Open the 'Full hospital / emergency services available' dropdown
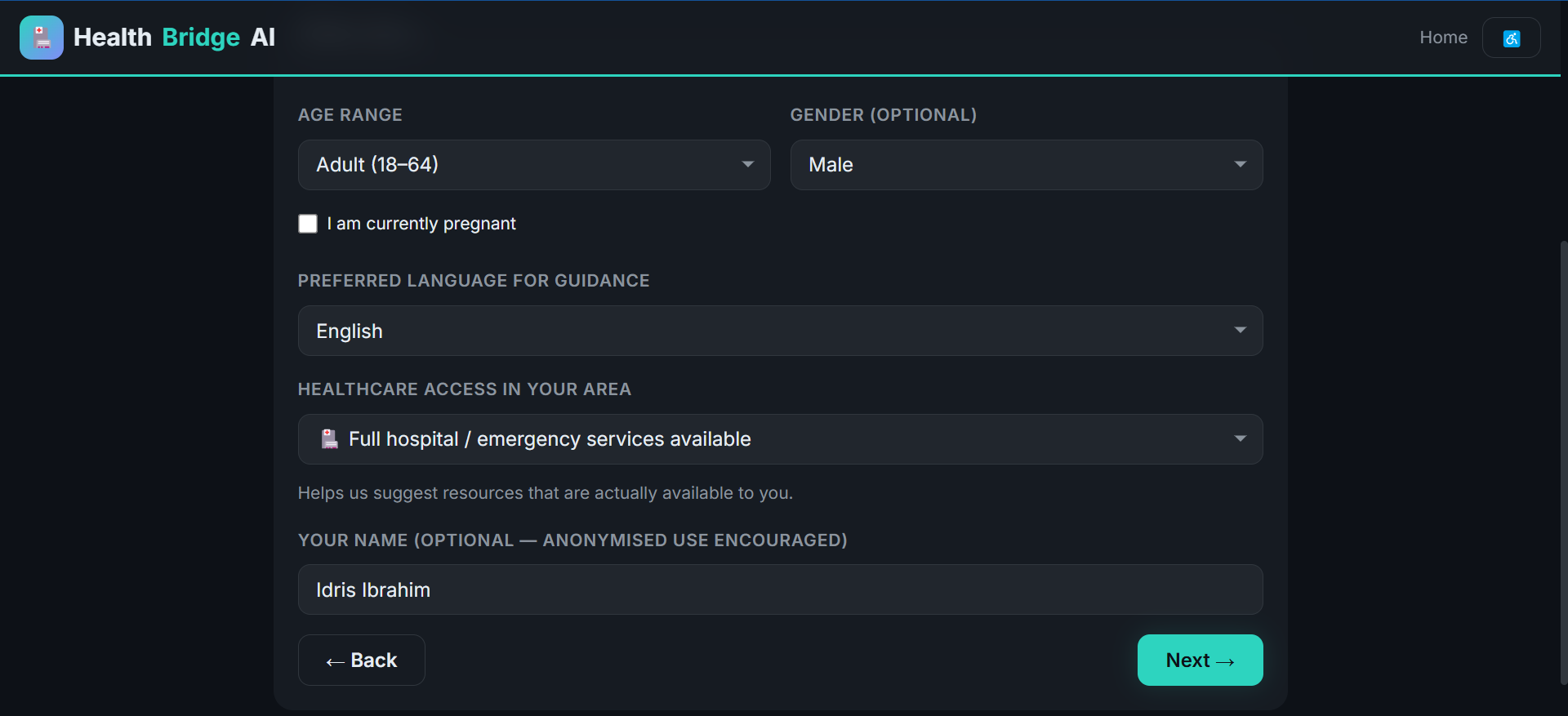This screenshot has height=716, width=1568. coord(781,439)
